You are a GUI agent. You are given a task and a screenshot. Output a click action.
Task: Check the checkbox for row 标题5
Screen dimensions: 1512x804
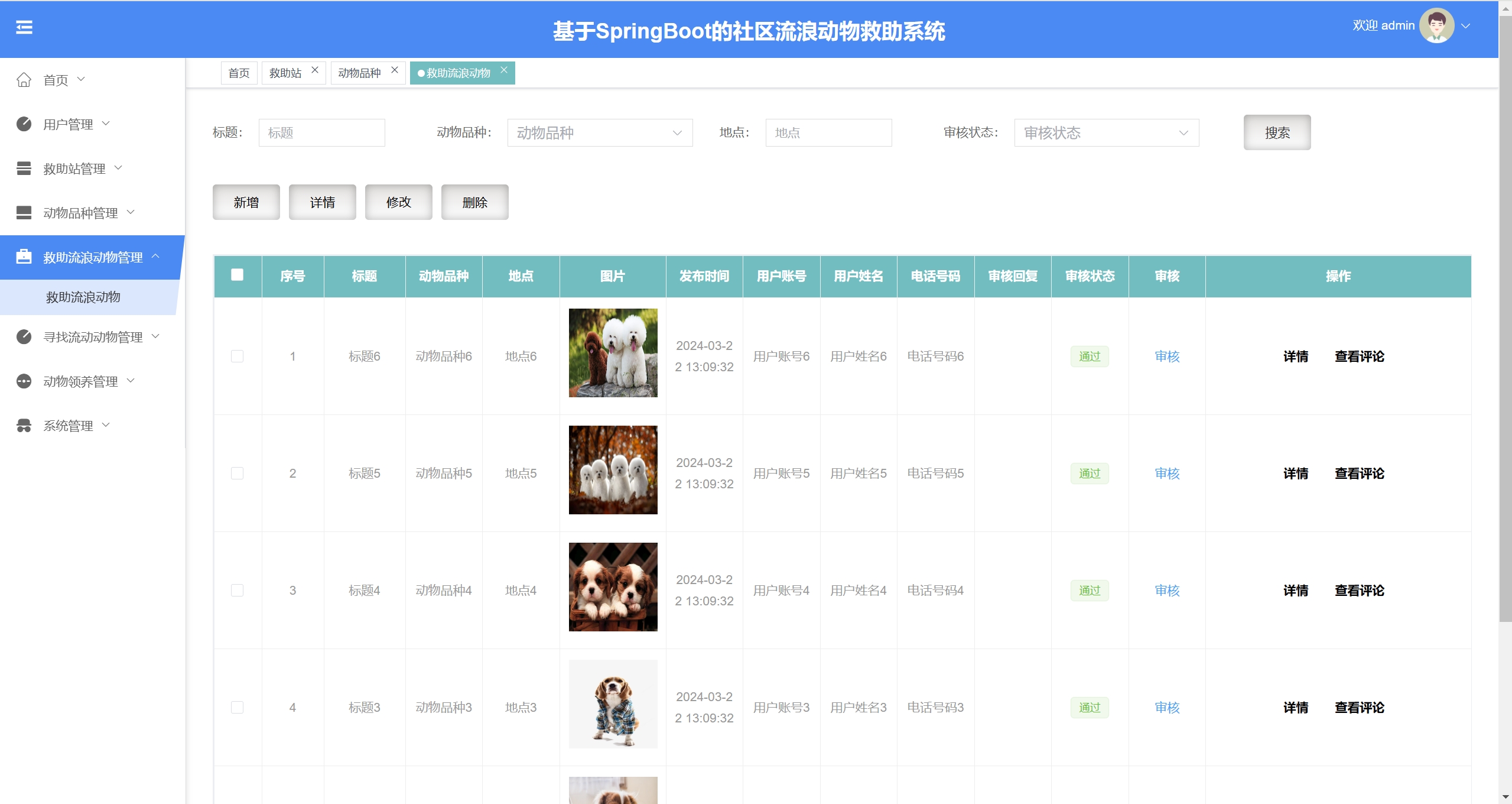[x=238, y=473]
